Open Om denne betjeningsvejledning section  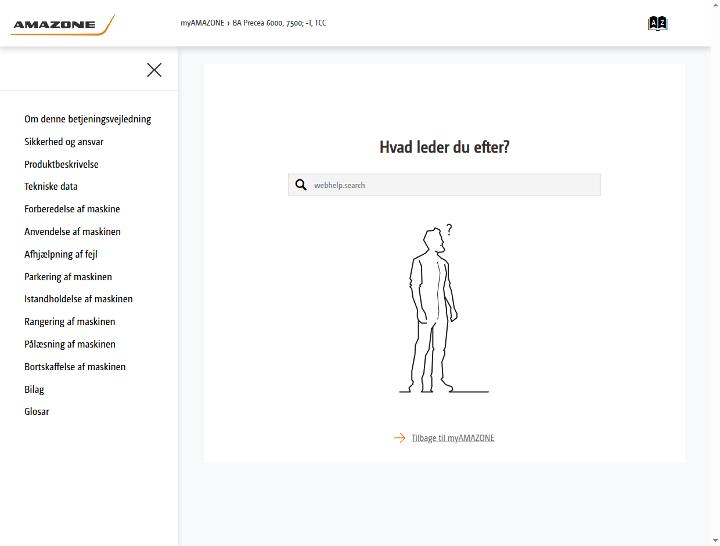(x=88, y=119)
